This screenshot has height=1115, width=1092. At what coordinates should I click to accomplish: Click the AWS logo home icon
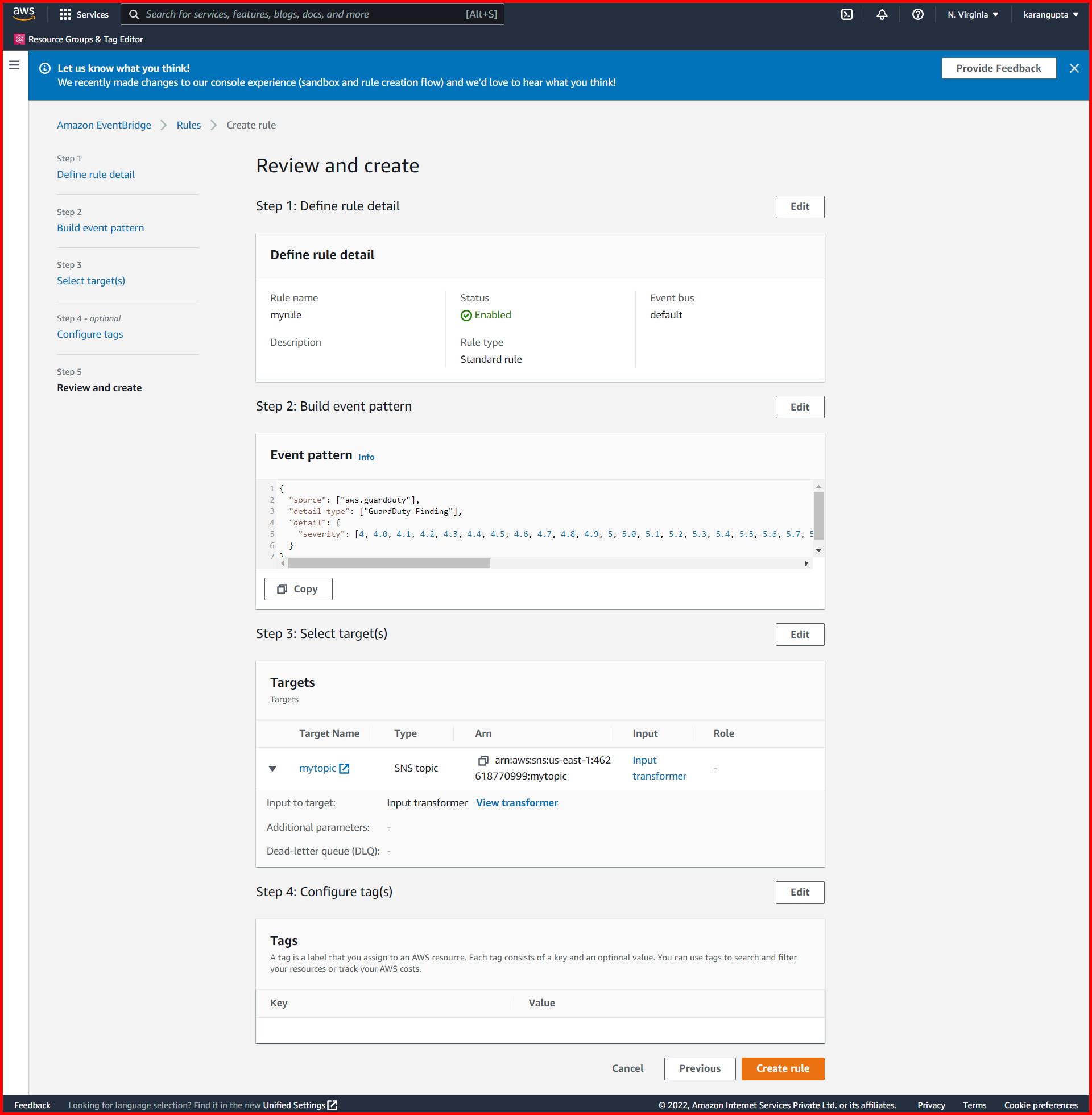[x=23, y=13]
